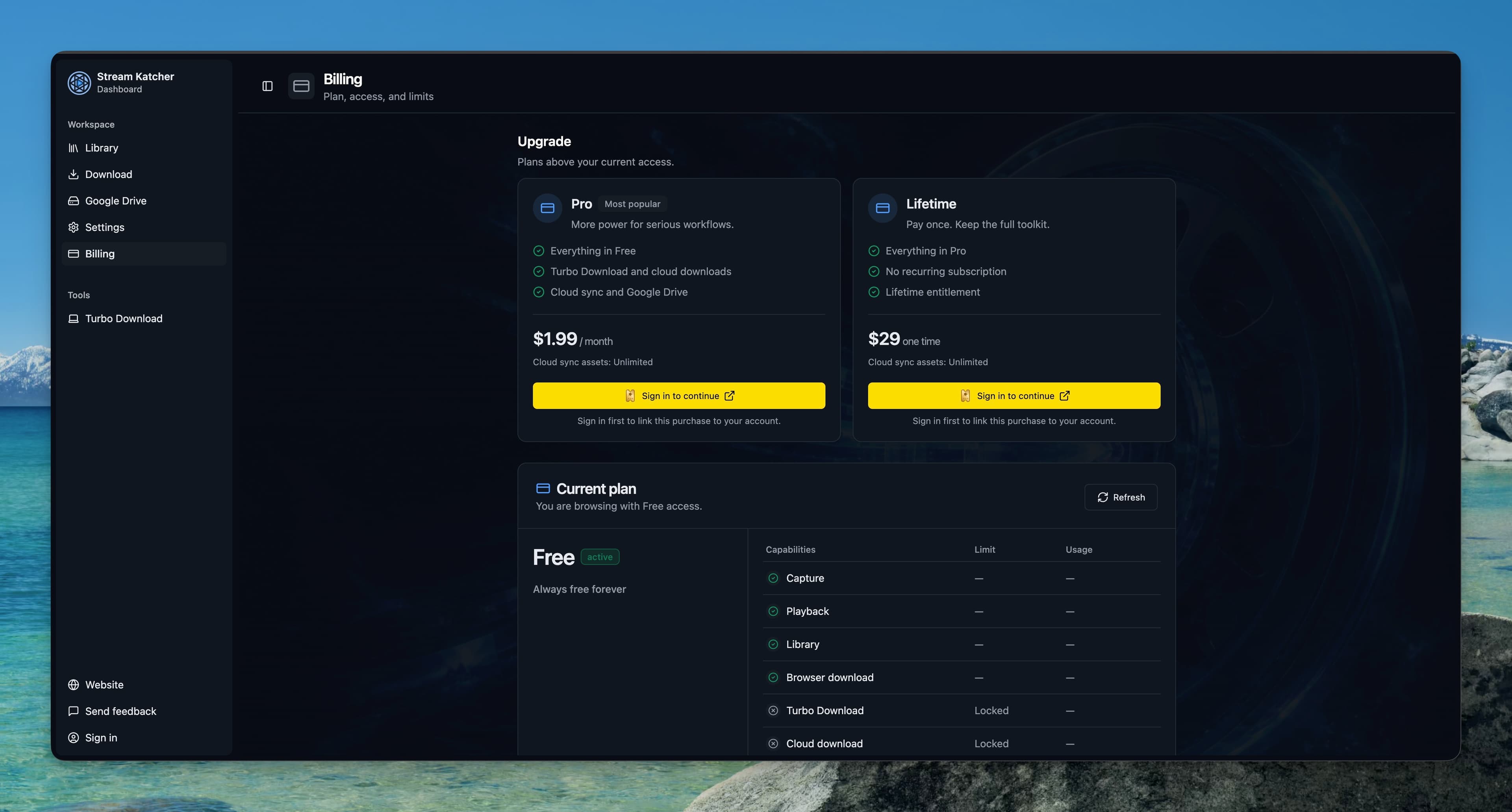Click the Cloud download locked X icon
This screenshot has height=812, width=1512.
click(x=773, y=744)
